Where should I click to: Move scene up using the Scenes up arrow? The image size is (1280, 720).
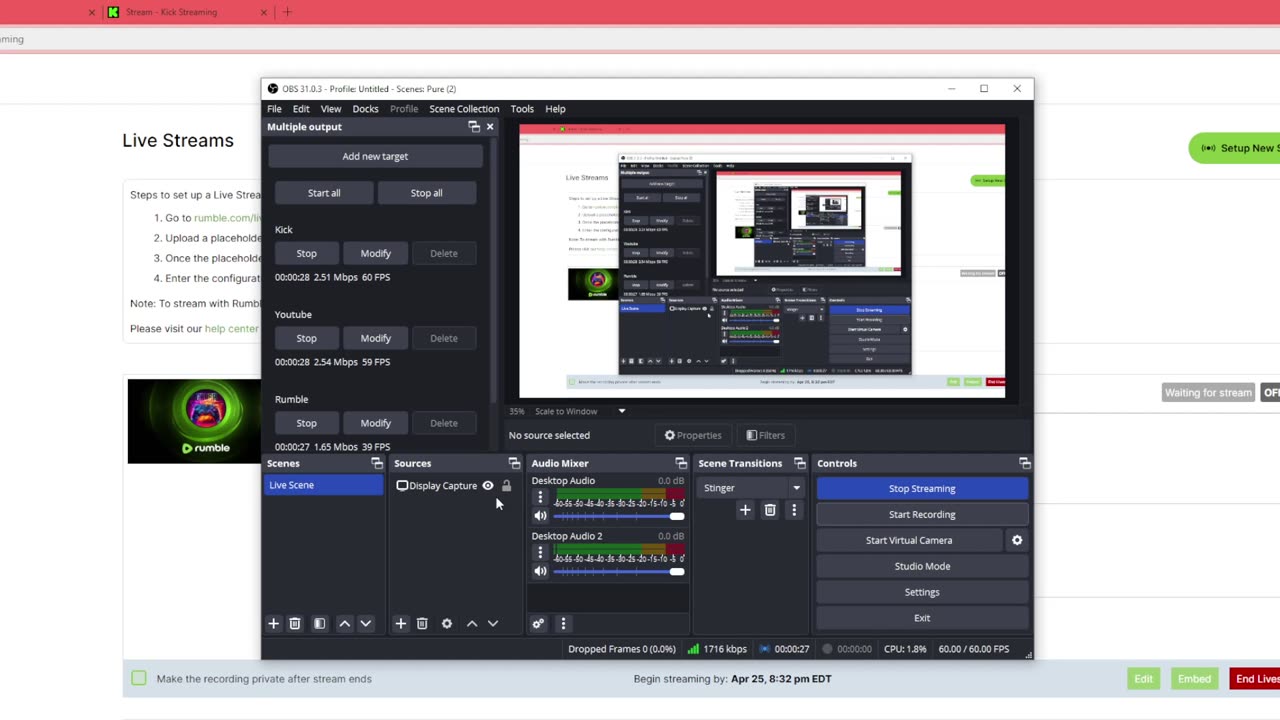344,623
